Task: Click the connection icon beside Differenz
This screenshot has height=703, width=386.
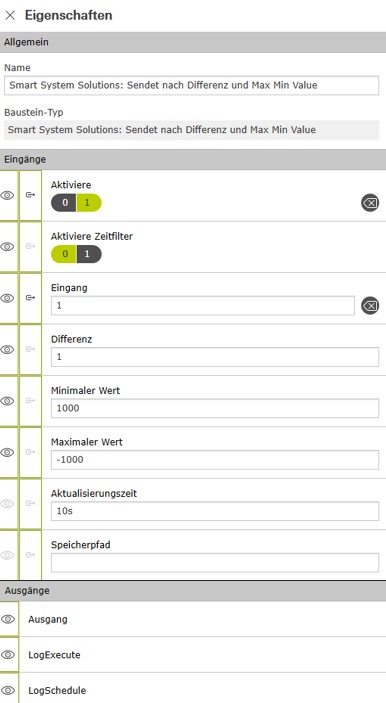Action: (30, 349)
